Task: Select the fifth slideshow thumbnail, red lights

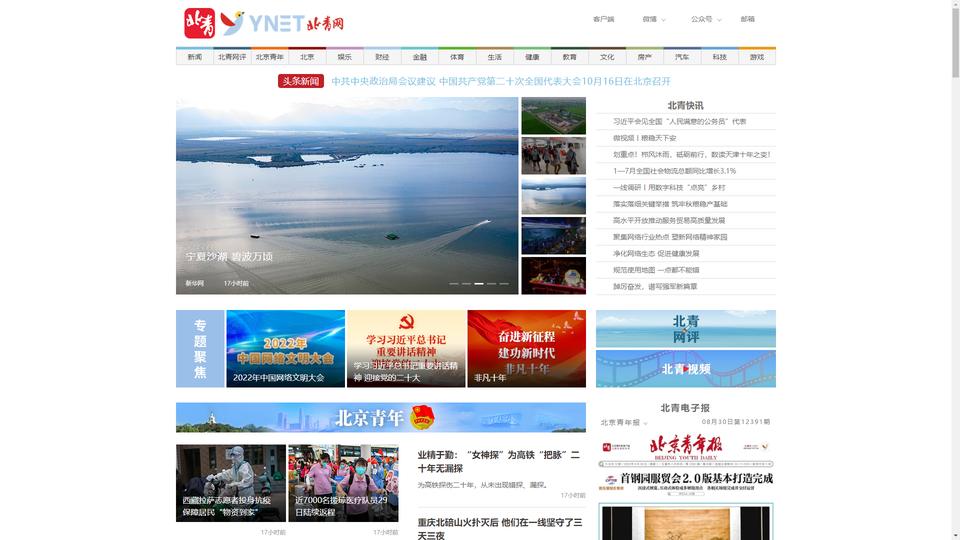Action: coord(553,276)
